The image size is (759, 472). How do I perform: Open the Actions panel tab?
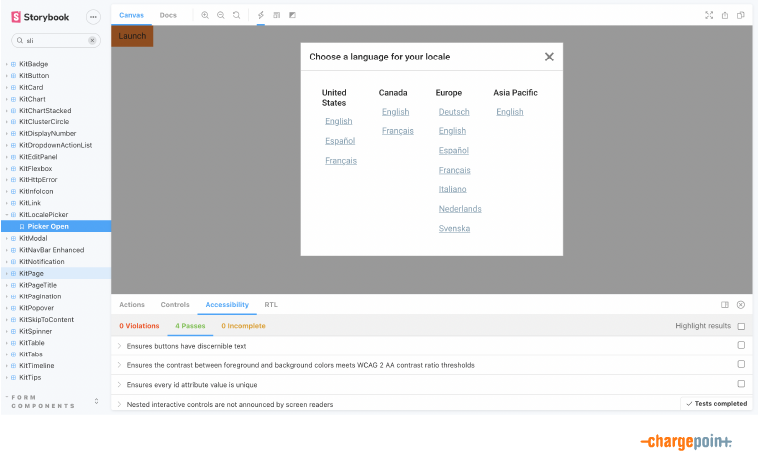click(132, 305)
